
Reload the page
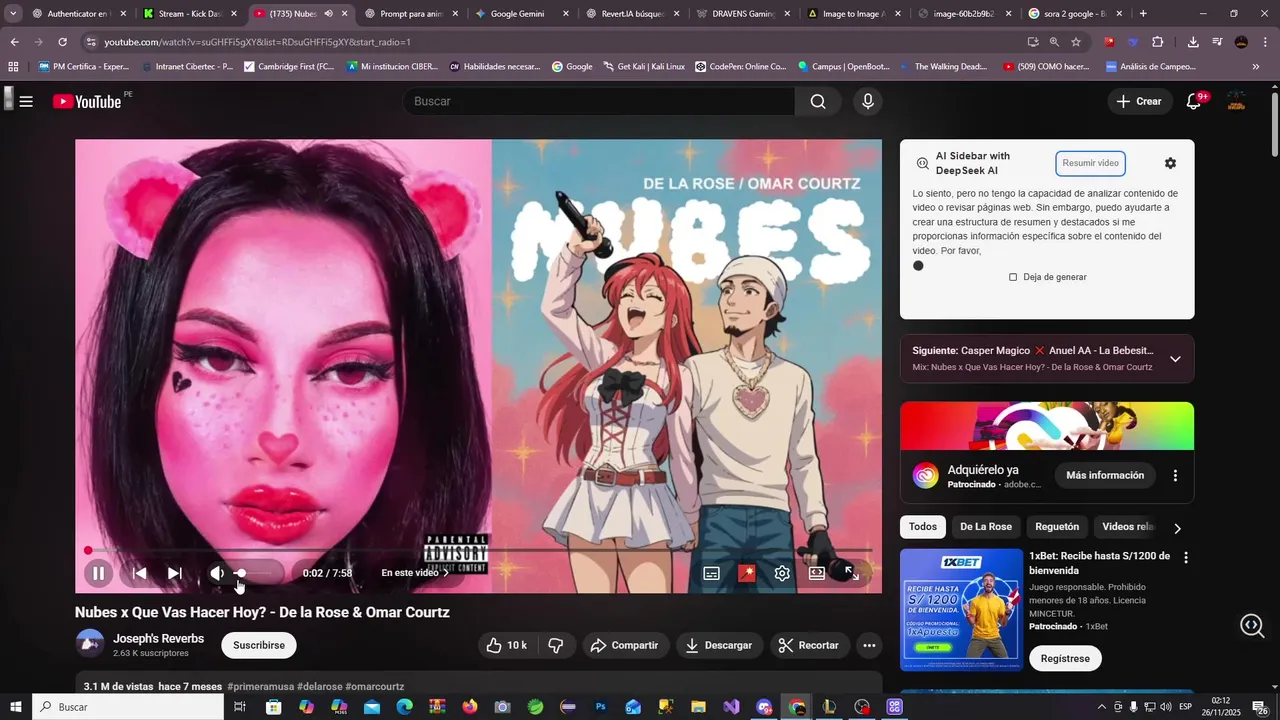pyautogui.click(x=62, y=42)
